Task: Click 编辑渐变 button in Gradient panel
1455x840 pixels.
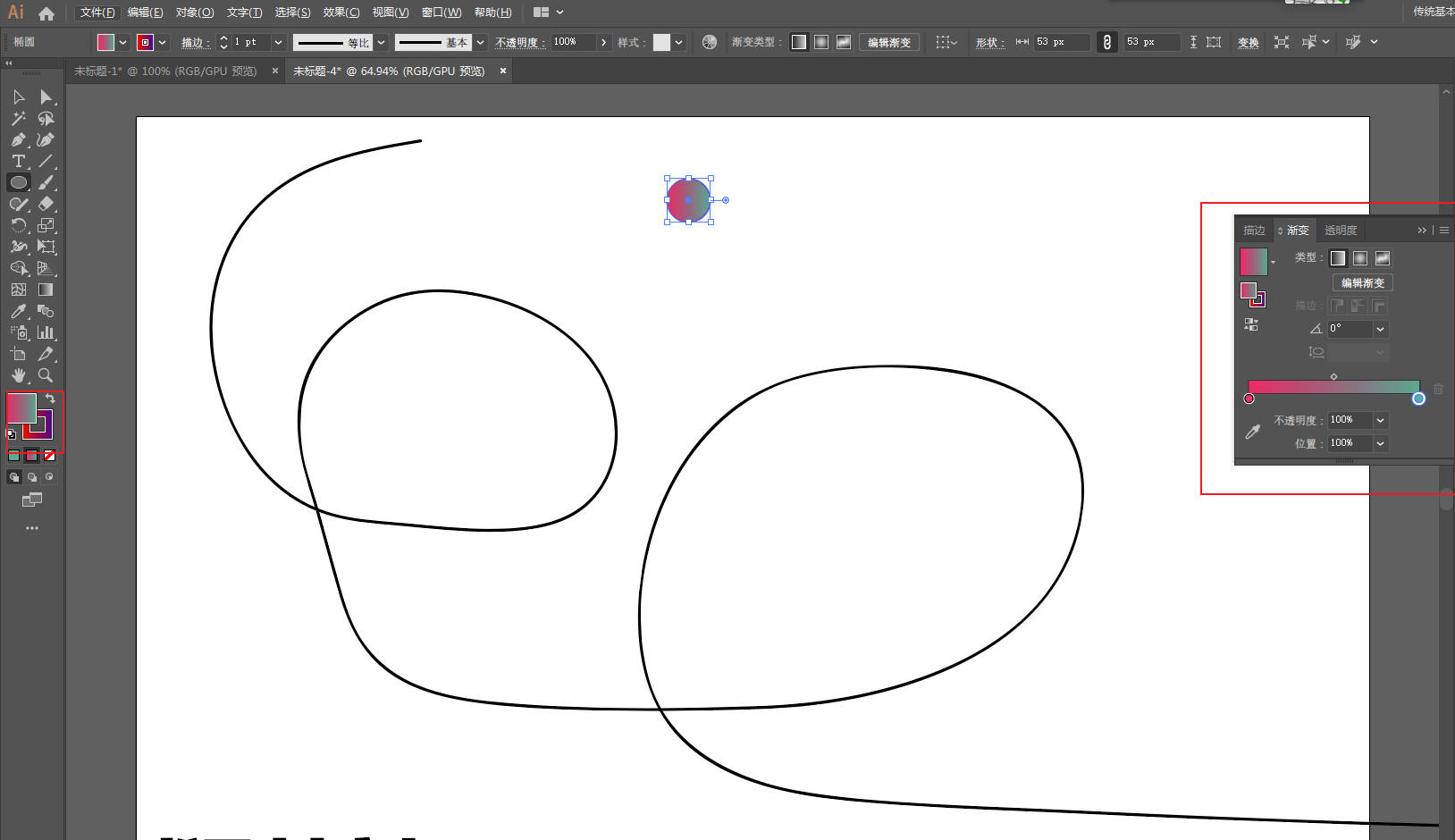Action: tap(1362, 283)
